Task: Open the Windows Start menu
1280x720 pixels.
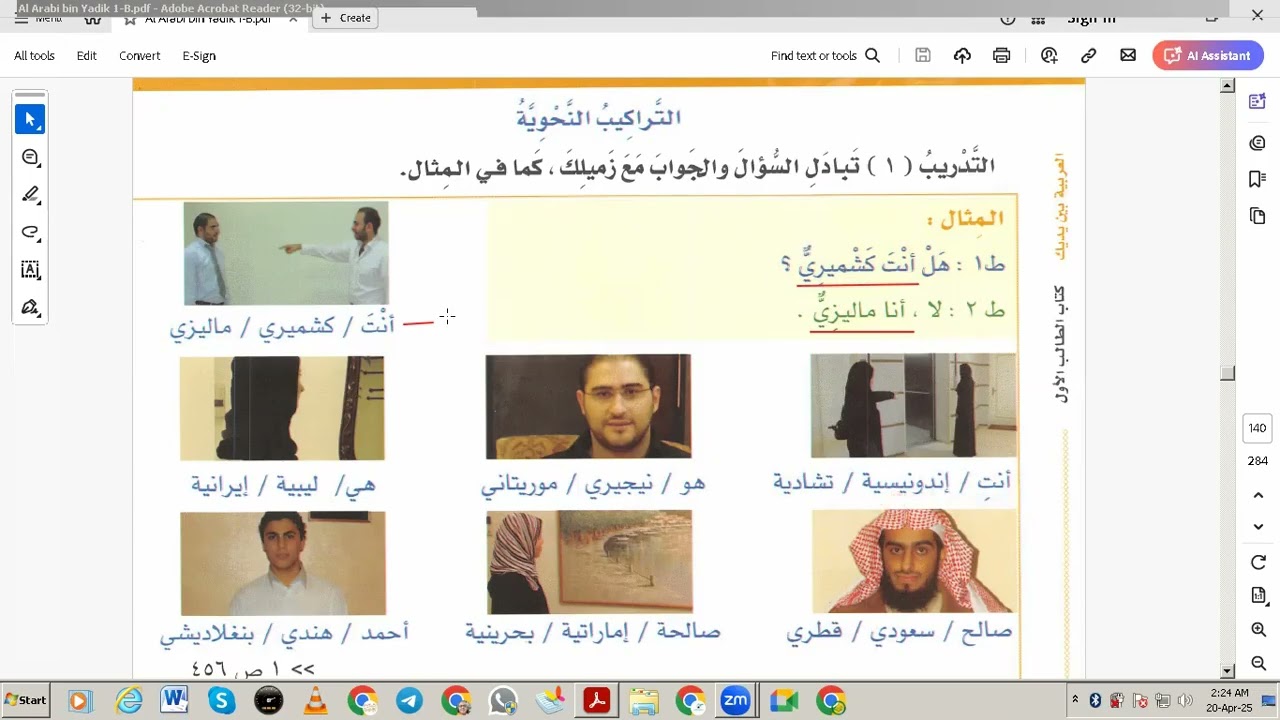Action: click(x=26, y=700)
